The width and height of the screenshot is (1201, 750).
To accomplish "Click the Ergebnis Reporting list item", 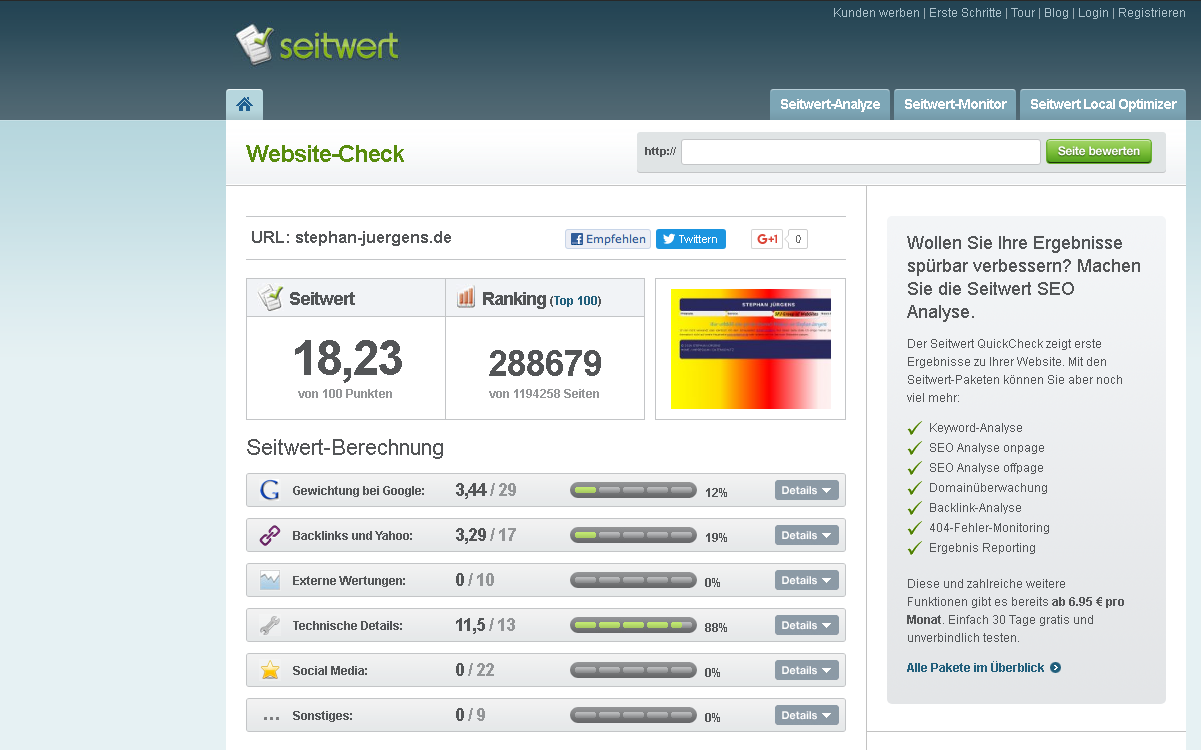I will click(x=982, y=548).
